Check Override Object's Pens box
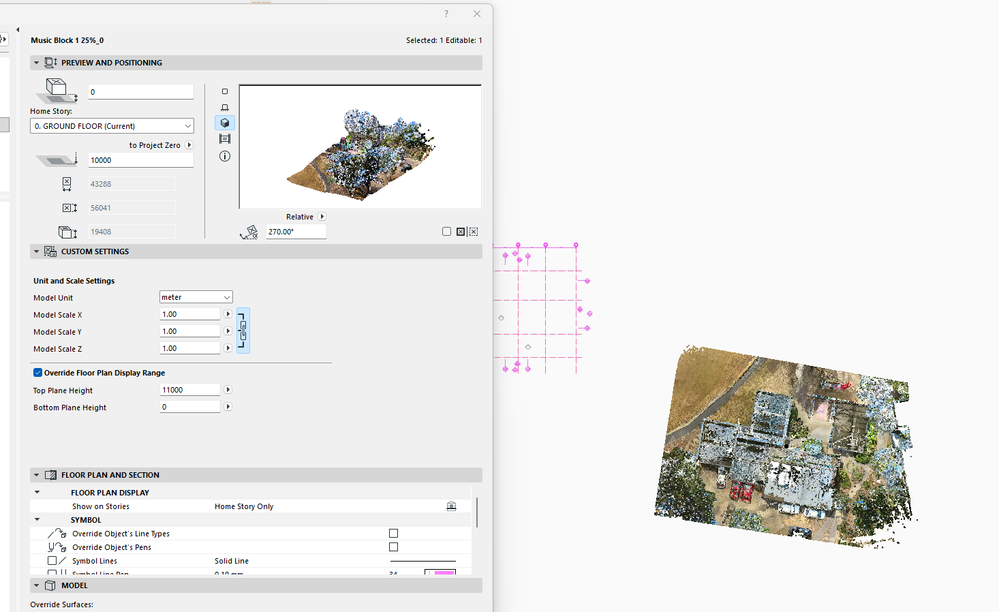Image resolution: width=999 pixels, height=612 pixels. point(393,547)
